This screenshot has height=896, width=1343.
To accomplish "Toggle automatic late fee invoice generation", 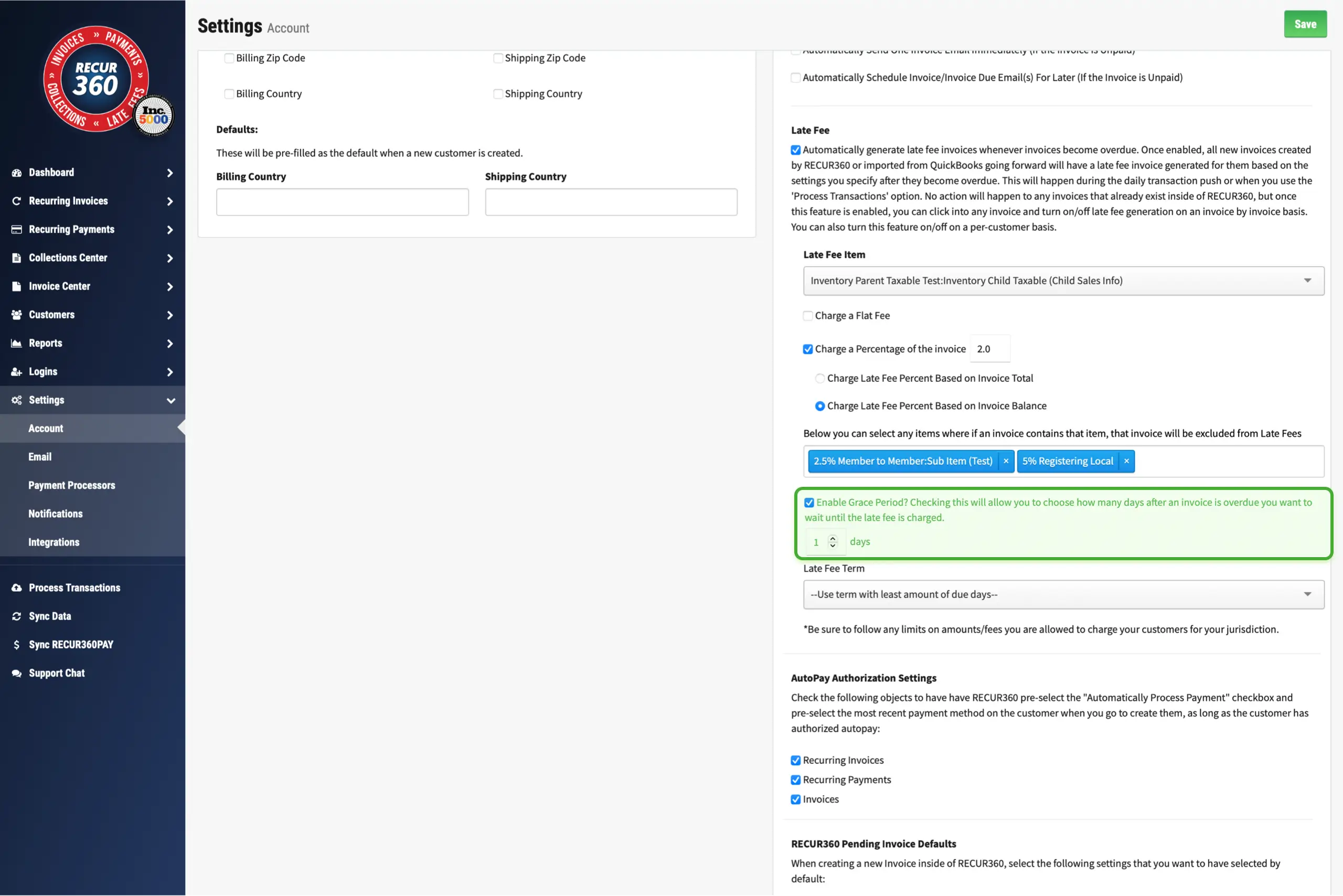I will [x=795, y=150].
